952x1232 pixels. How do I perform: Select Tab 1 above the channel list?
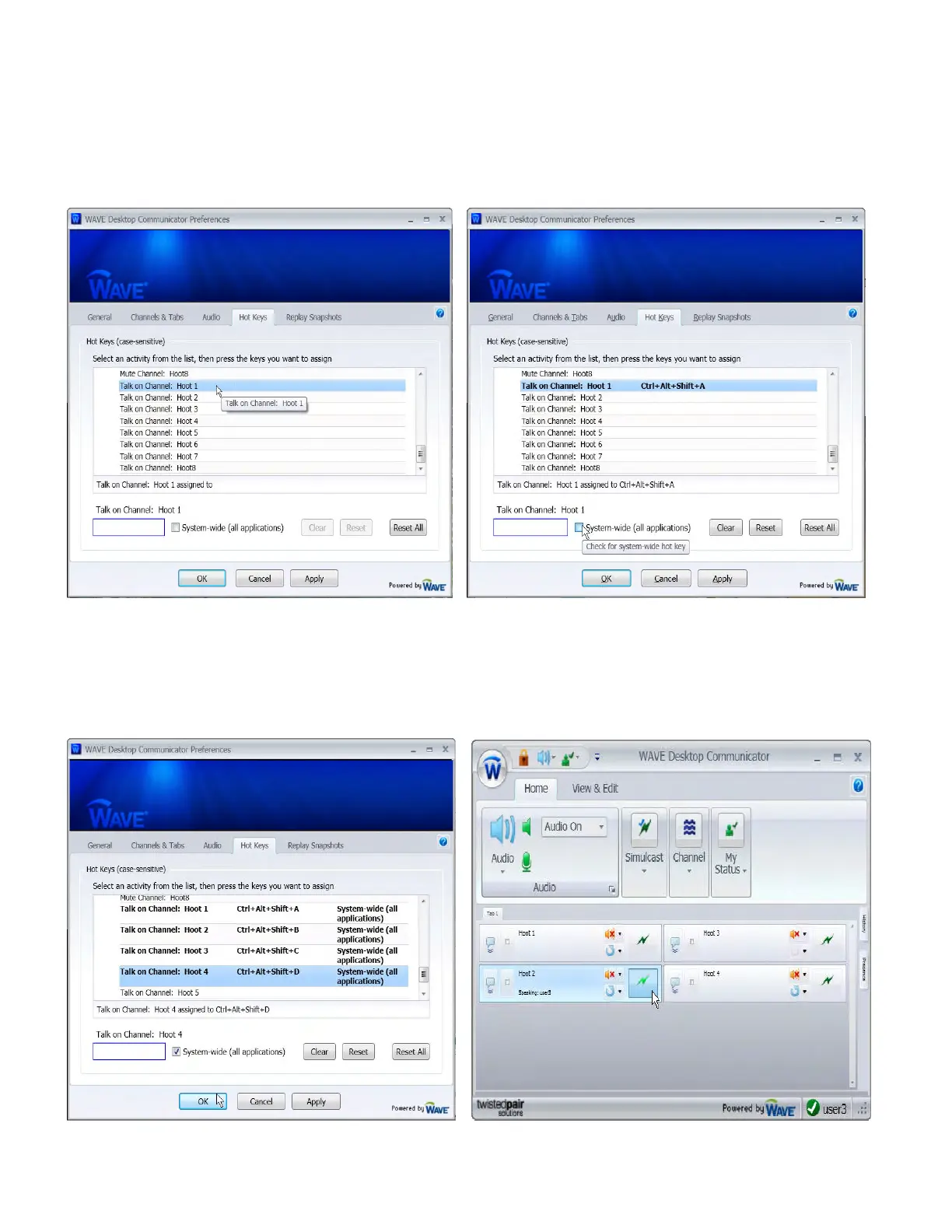[x=492, y=913]
